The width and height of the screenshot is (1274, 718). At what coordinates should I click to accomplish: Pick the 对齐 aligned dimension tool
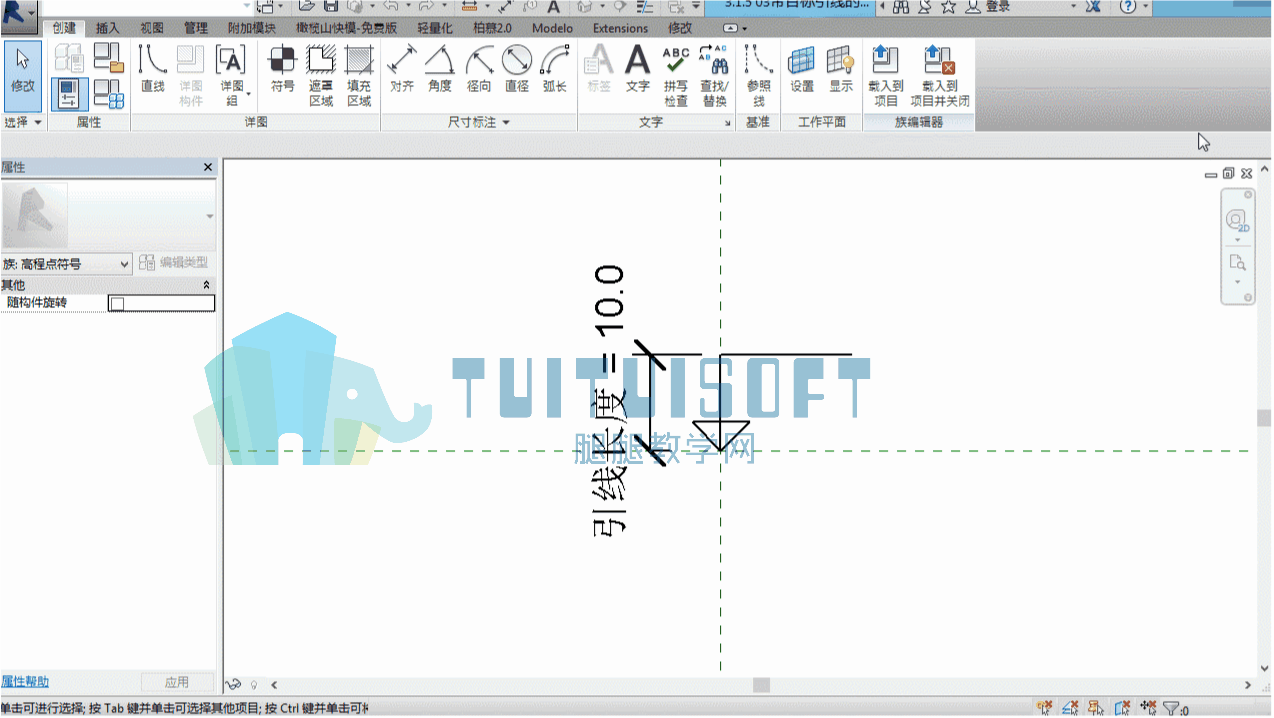coord(402,70)
